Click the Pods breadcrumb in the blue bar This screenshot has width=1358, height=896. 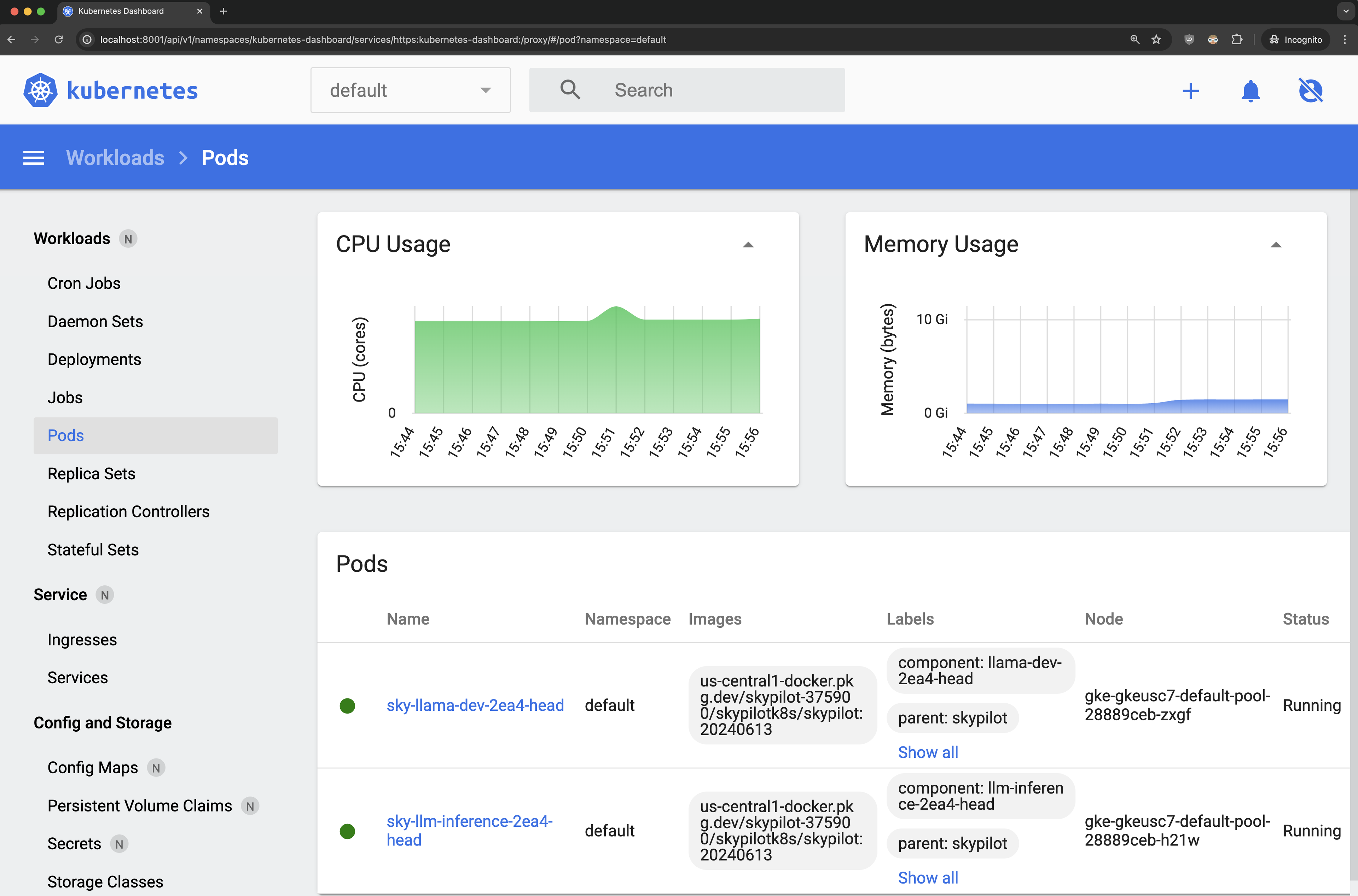click(x=225, y=158)
